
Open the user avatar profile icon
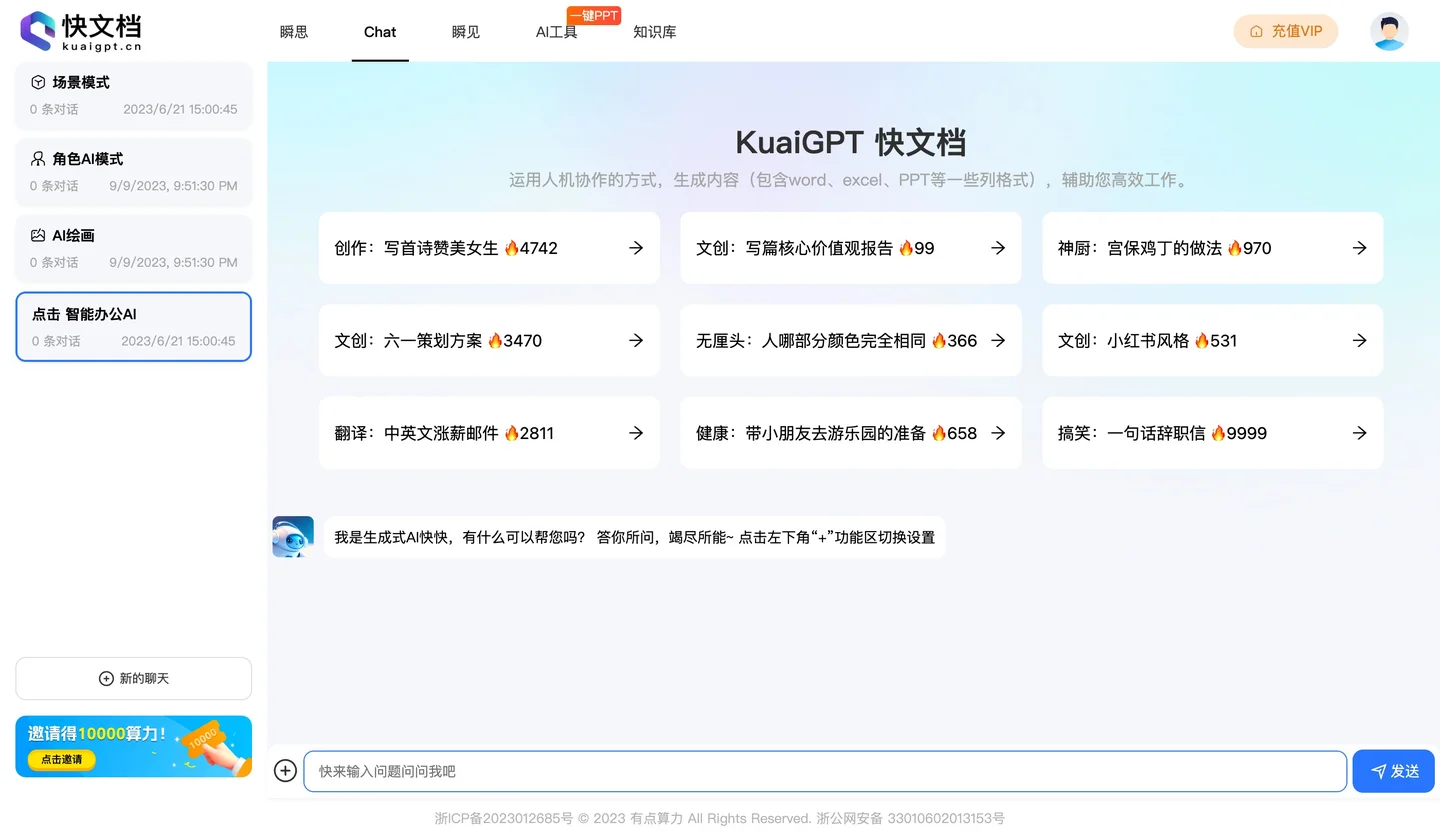(1389, 31)
